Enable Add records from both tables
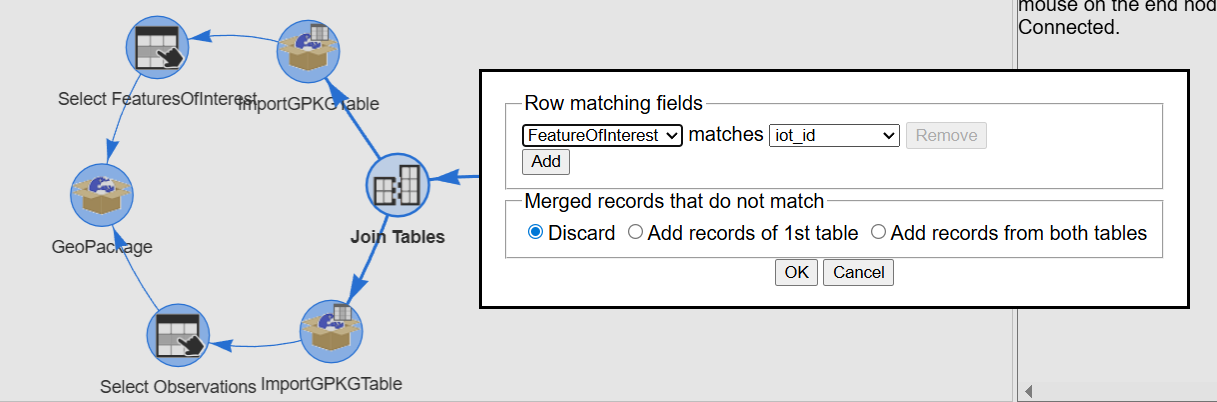The height and width of the screenshot is (402, 1217). click(879, 232)
